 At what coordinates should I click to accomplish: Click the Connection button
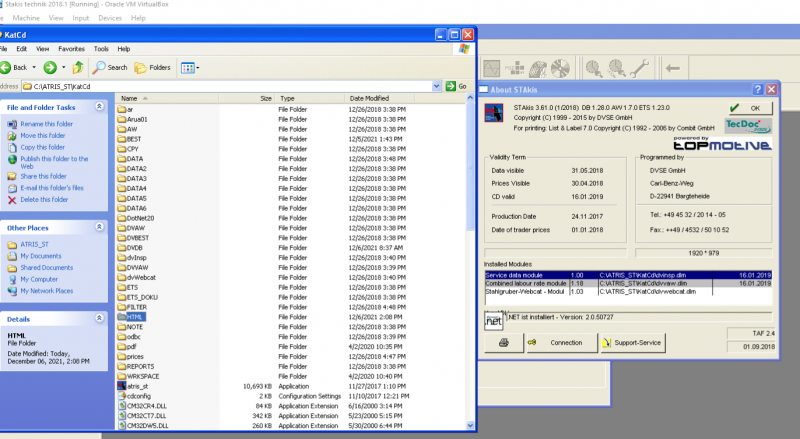coord(561,343)
